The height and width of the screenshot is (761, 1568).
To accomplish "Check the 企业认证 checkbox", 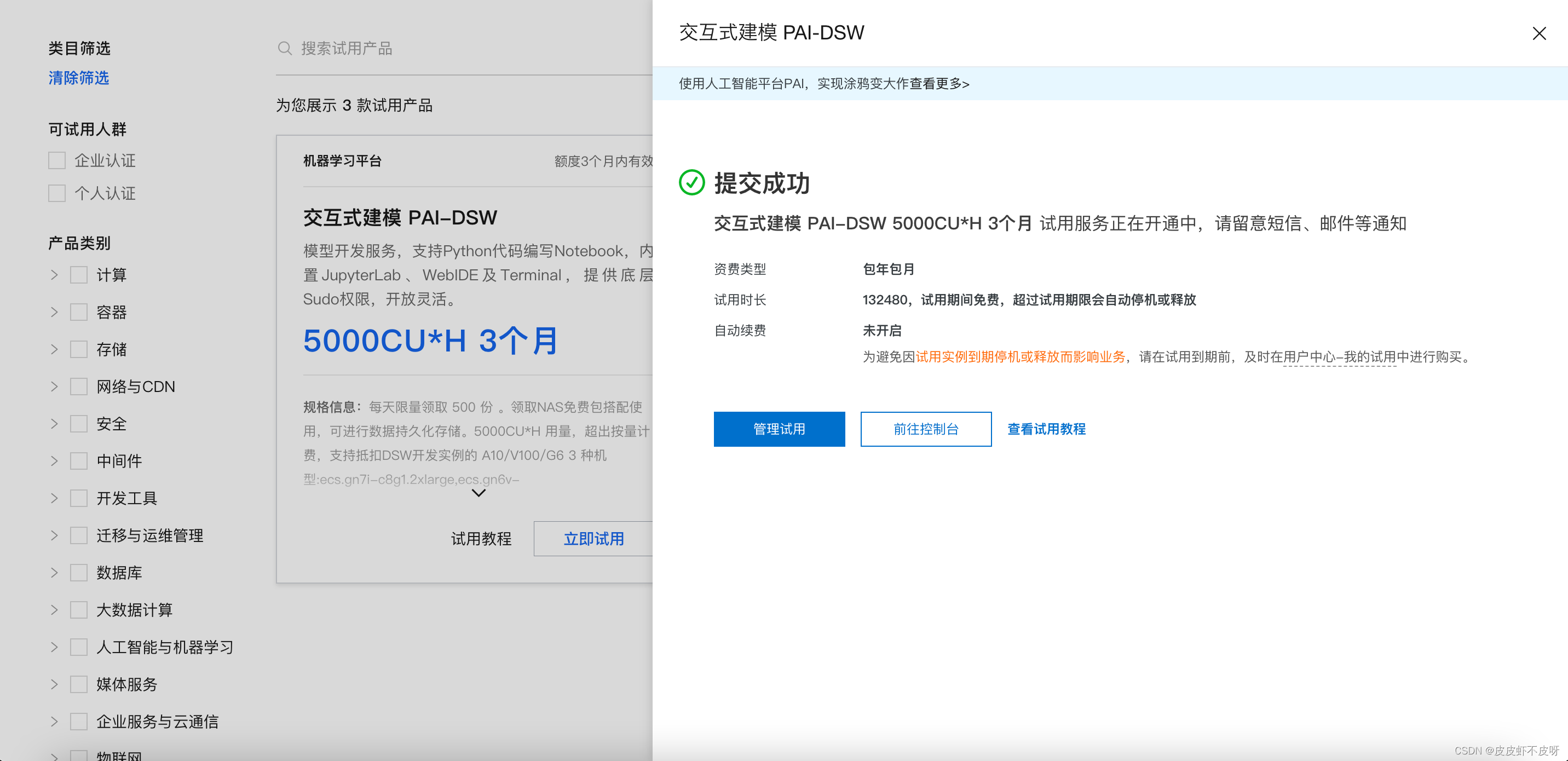I will 57,161.
